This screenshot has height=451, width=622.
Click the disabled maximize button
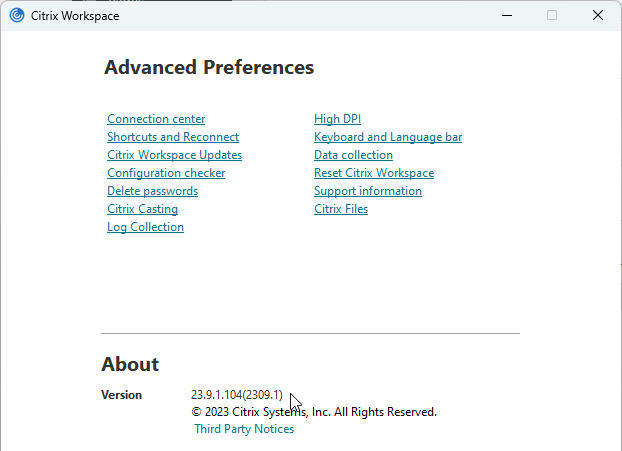pos(552,15)
